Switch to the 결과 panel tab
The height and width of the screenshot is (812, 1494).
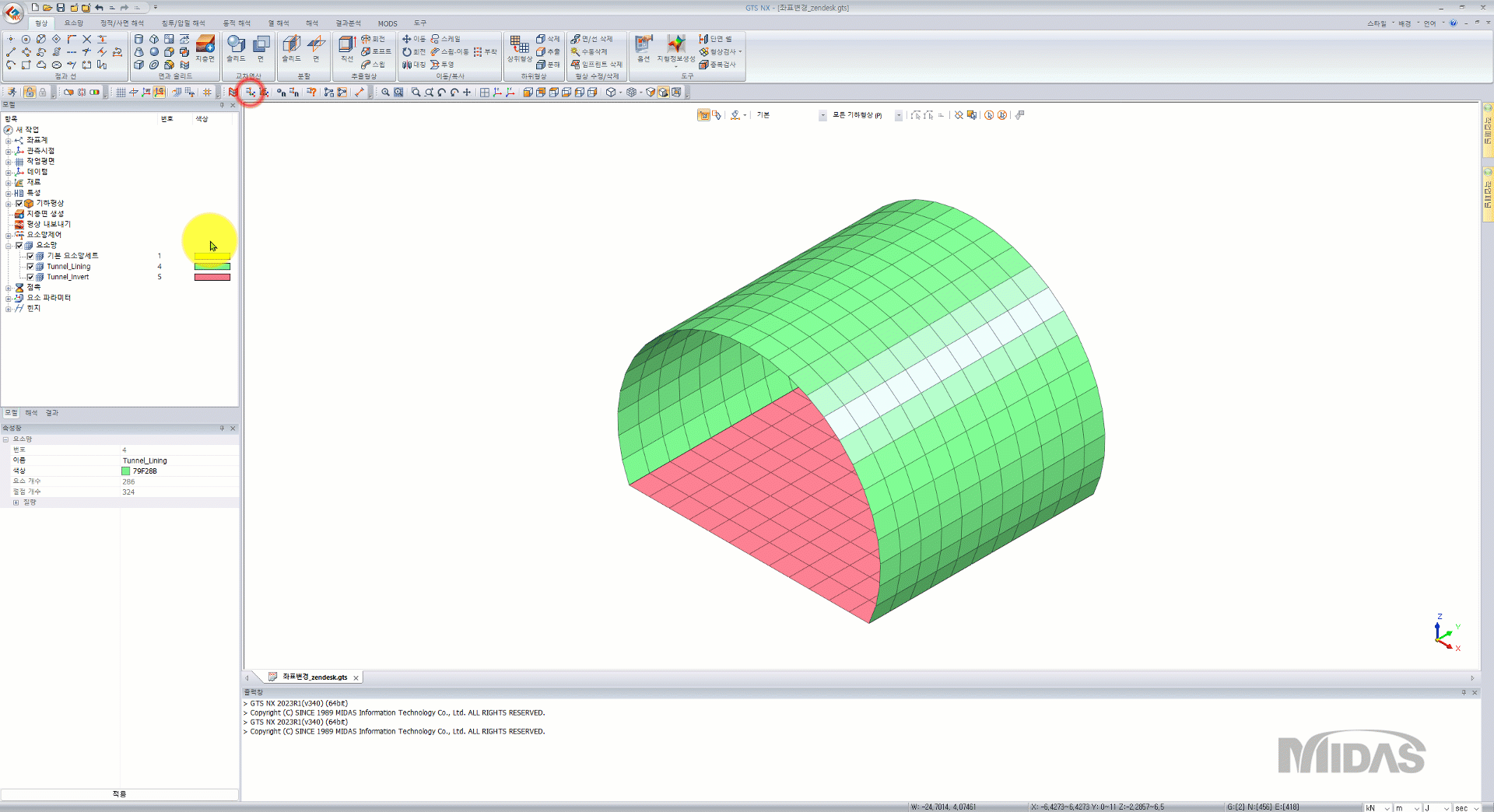[52, 413]
